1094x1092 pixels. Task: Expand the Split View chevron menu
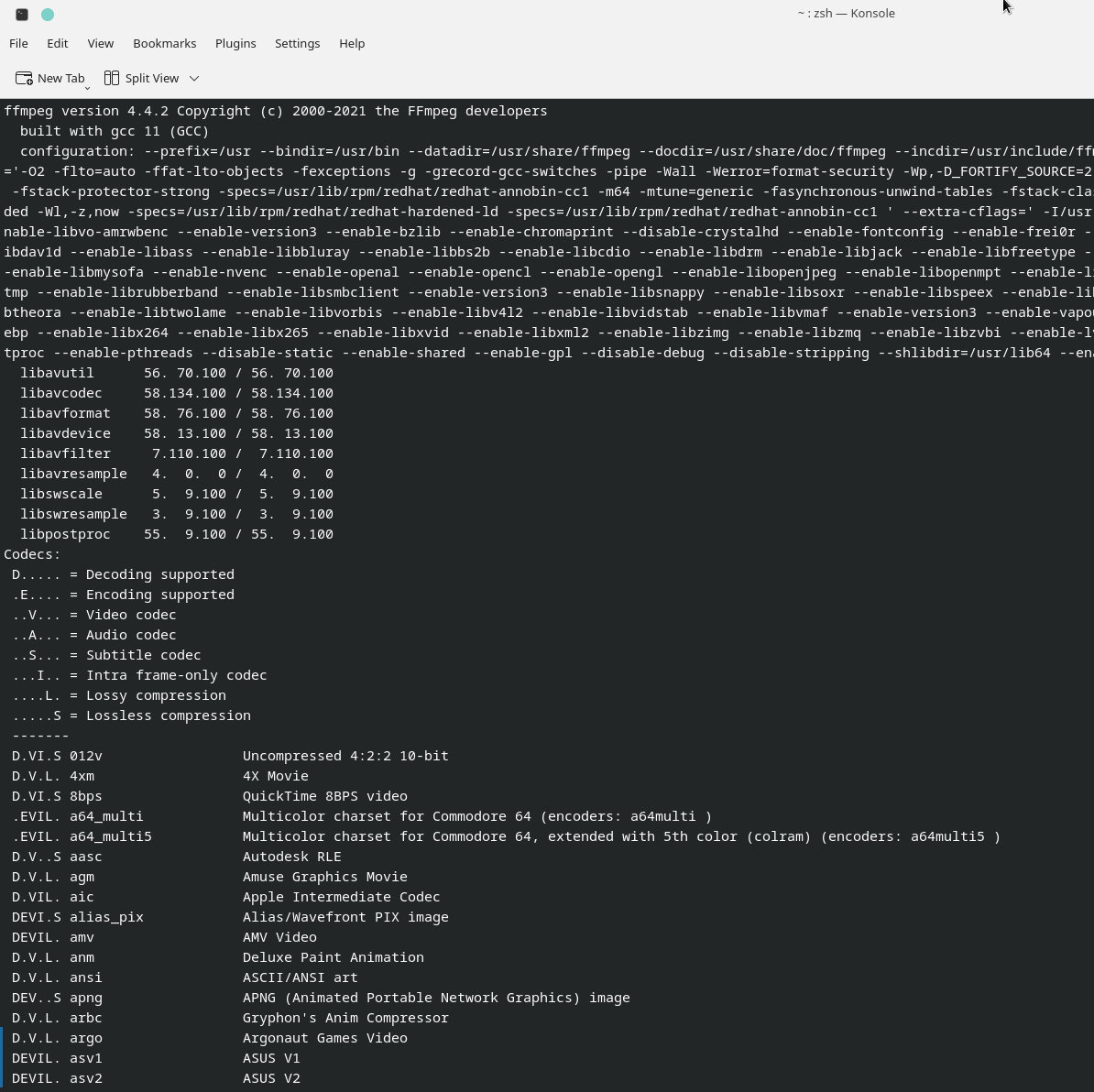[193, 79]
